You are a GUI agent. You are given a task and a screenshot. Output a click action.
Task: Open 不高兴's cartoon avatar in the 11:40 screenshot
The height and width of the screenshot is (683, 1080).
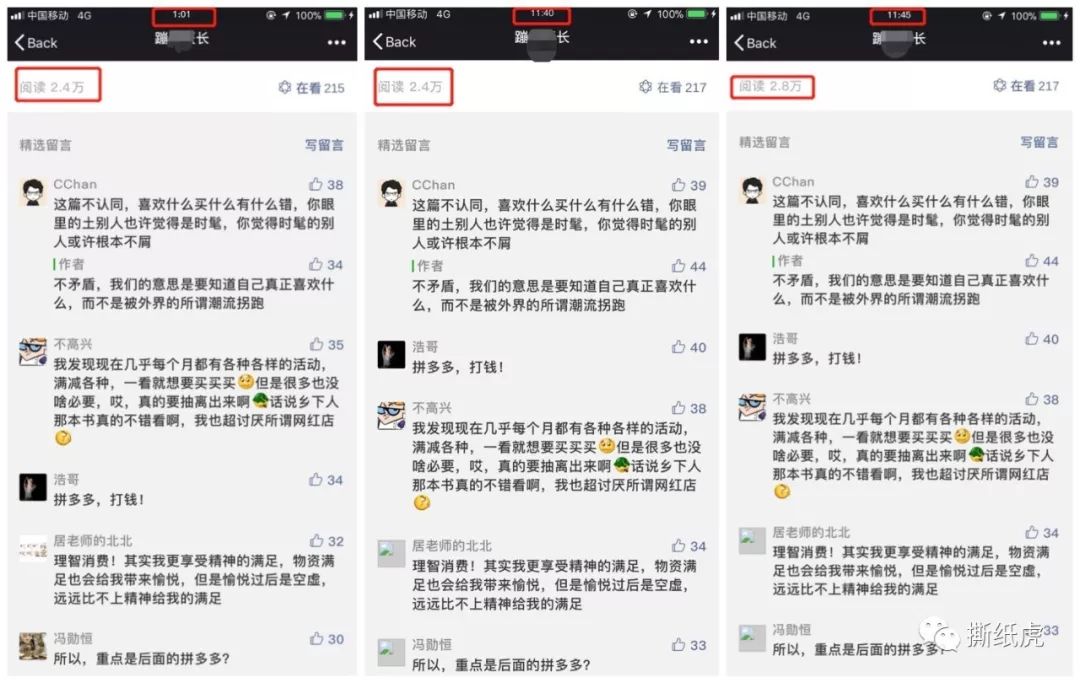click(391, 416)
